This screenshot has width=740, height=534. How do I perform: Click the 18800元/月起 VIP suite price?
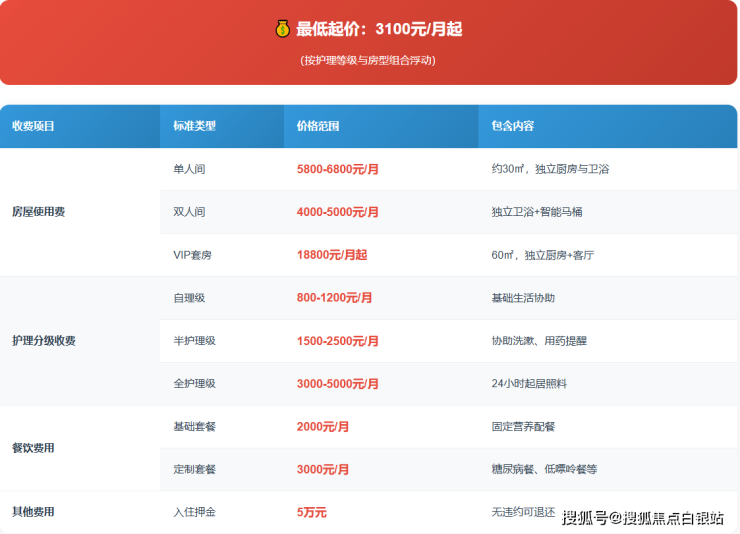pyautogui.click(x=332, y=255)
